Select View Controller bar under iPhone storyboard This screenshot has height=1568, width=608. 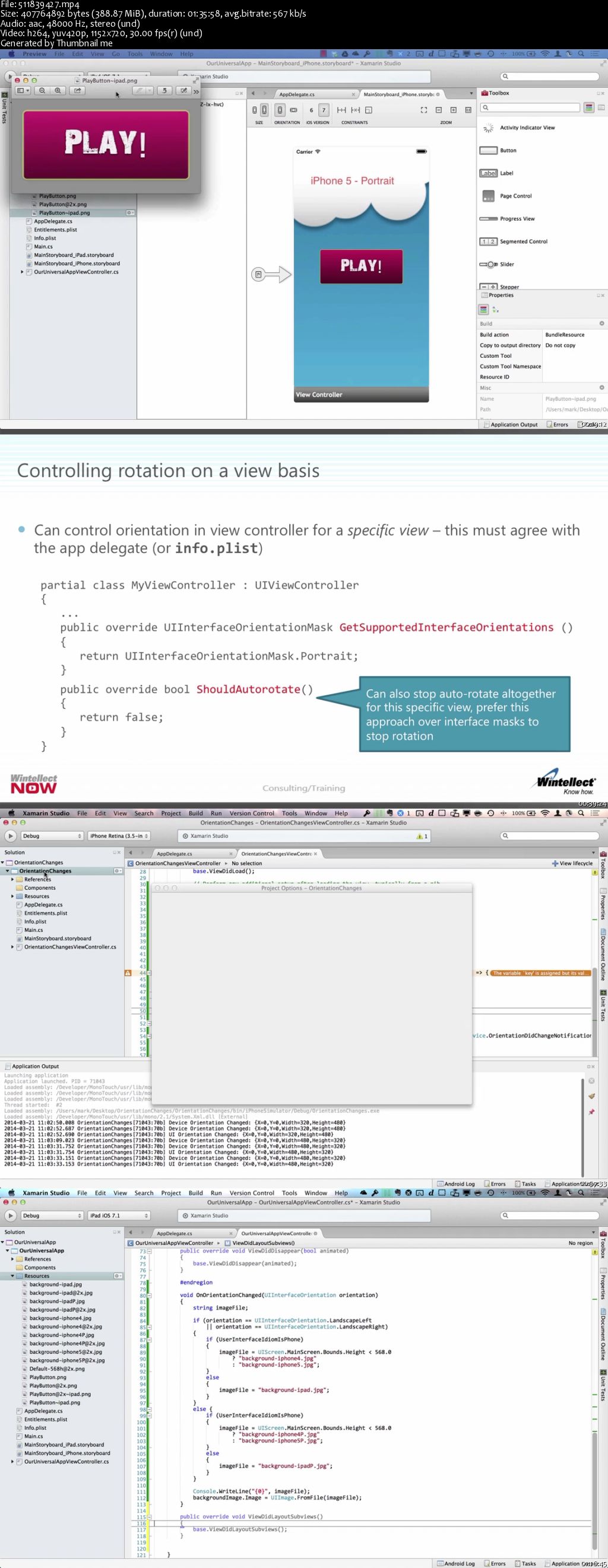click(x=361, y=395)
